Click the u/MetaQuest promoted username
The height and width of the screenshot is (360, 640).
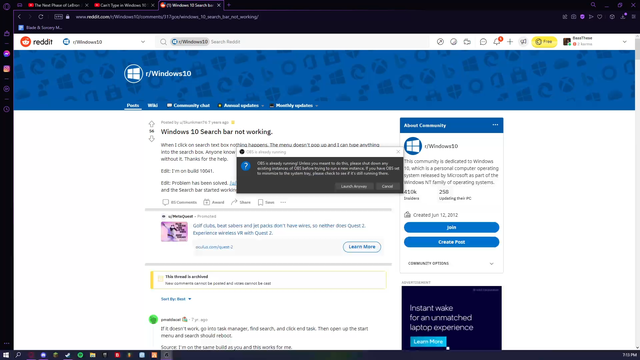pos(180,216)
